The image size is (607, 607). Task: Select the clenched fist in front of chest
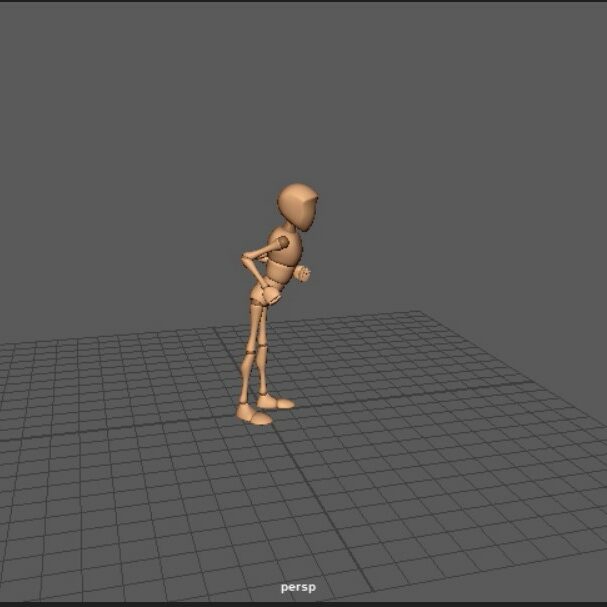[x=304, y=274]
